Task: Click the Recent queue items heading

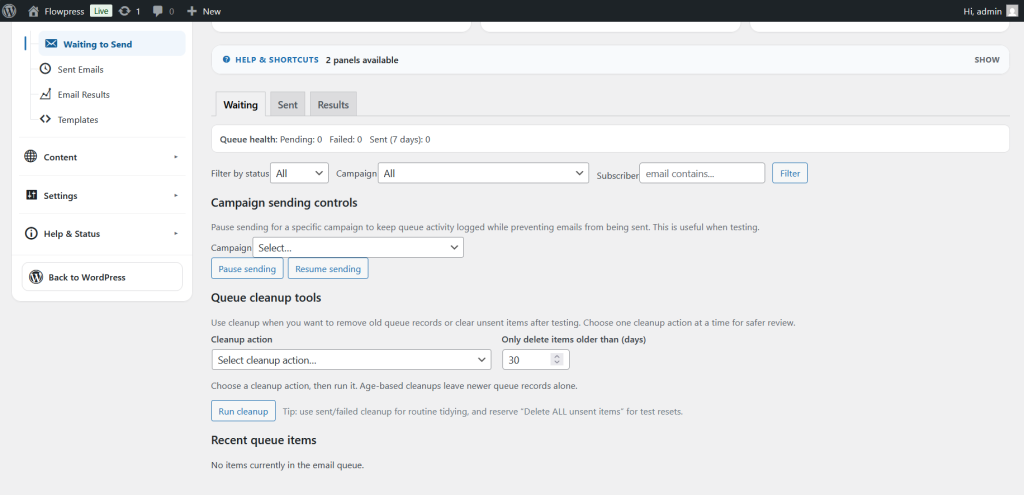Action: click(264, 440)
